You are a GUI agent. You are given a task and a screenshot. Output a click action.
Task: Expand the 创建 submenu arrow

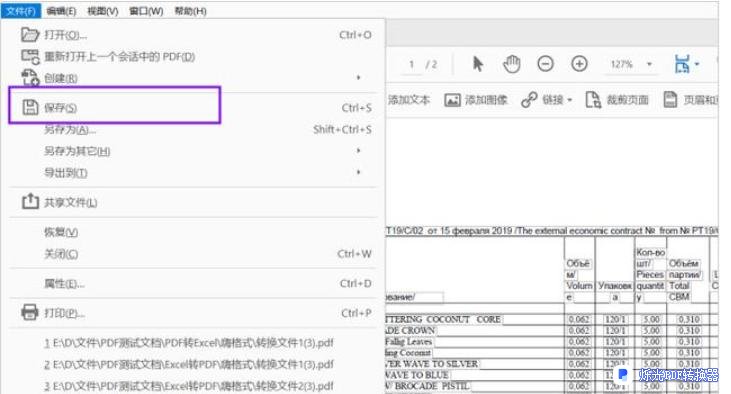coord(359,78)
